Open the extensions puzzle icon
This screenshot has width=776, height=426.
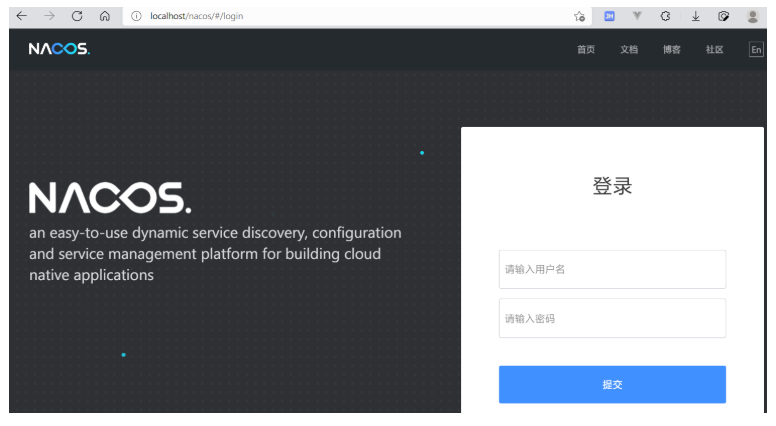666,16
